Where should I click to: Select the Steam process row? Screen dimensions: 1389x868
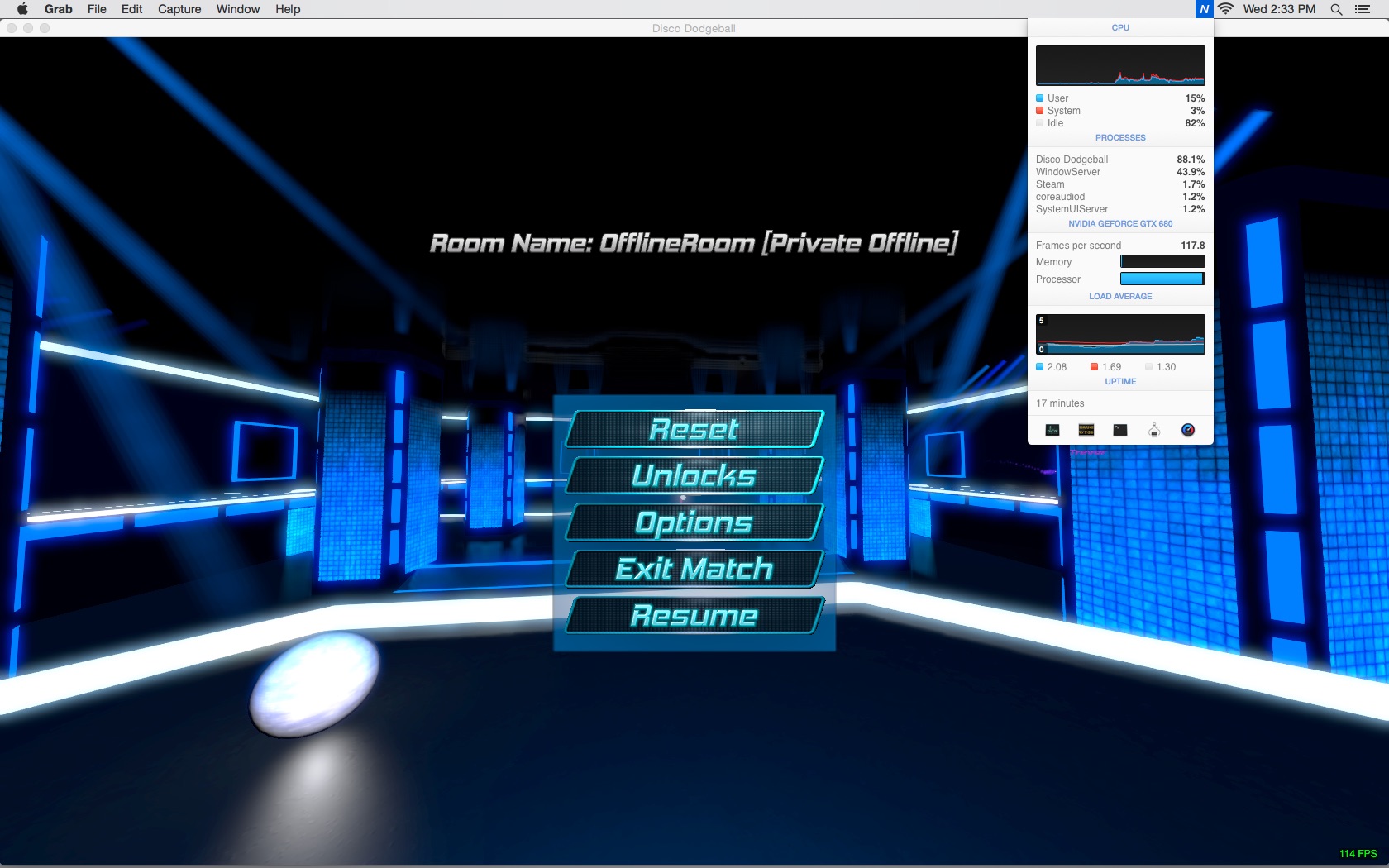click(x=1120, y=184)
